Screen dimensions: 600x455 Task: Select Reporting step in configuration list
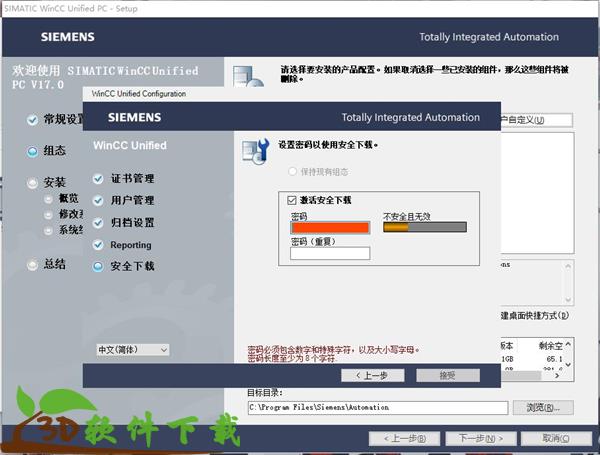pyautogui.click(x=131, y=245)
